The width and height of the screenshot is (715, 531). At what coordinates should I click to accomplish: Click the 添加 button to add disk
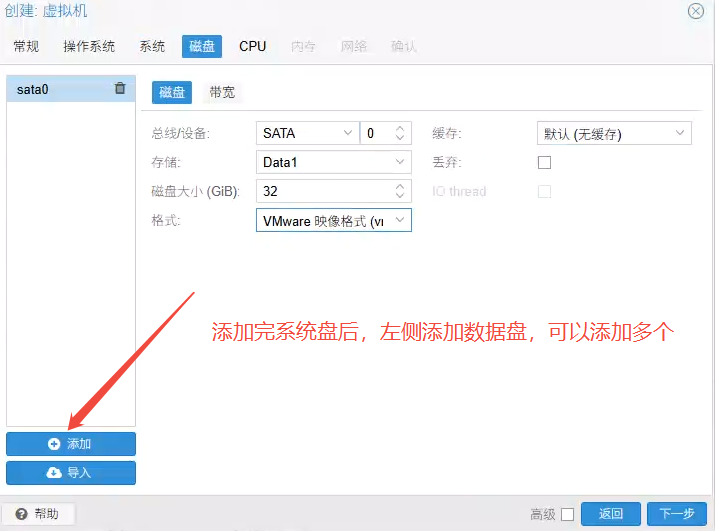click(x=71, y=444)
